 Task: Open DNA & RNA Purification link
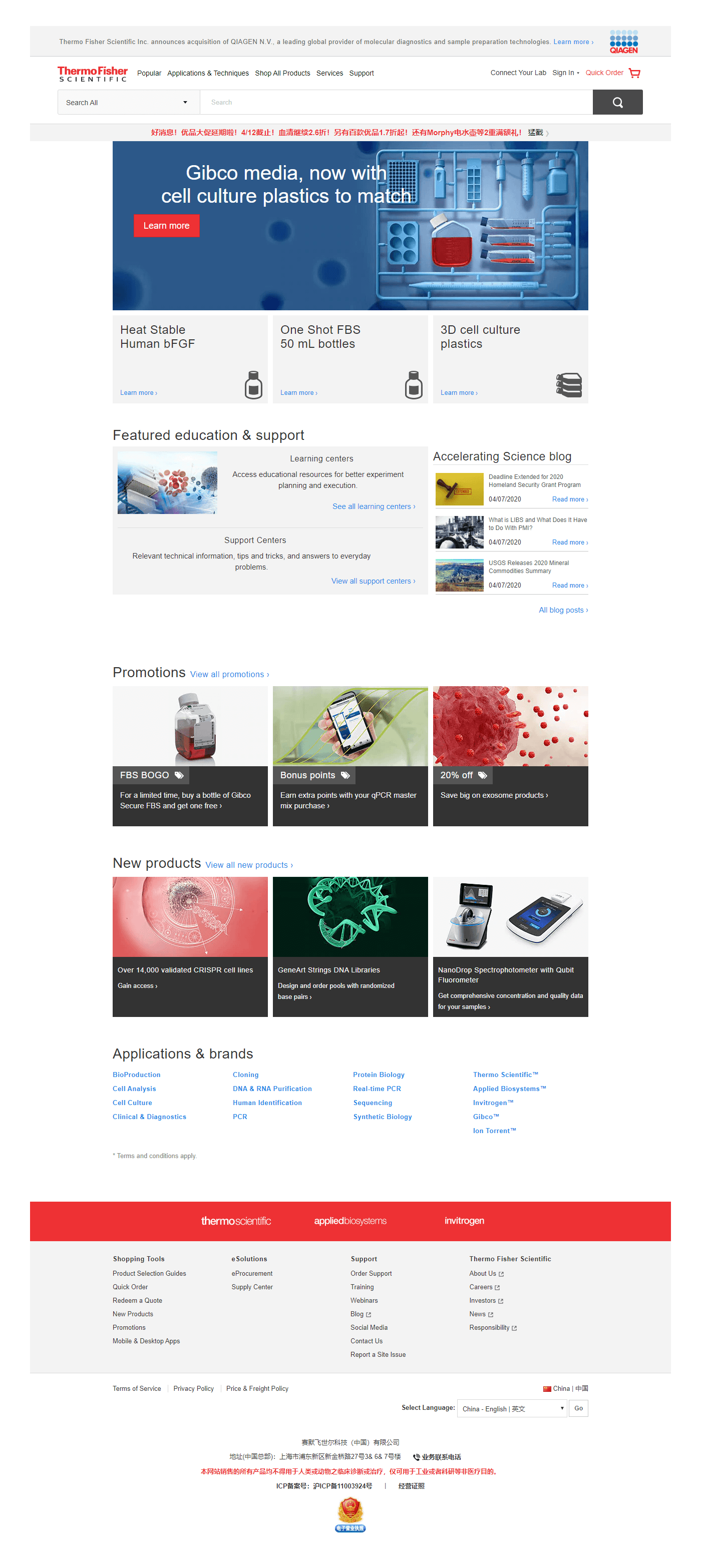(272, 1089)
